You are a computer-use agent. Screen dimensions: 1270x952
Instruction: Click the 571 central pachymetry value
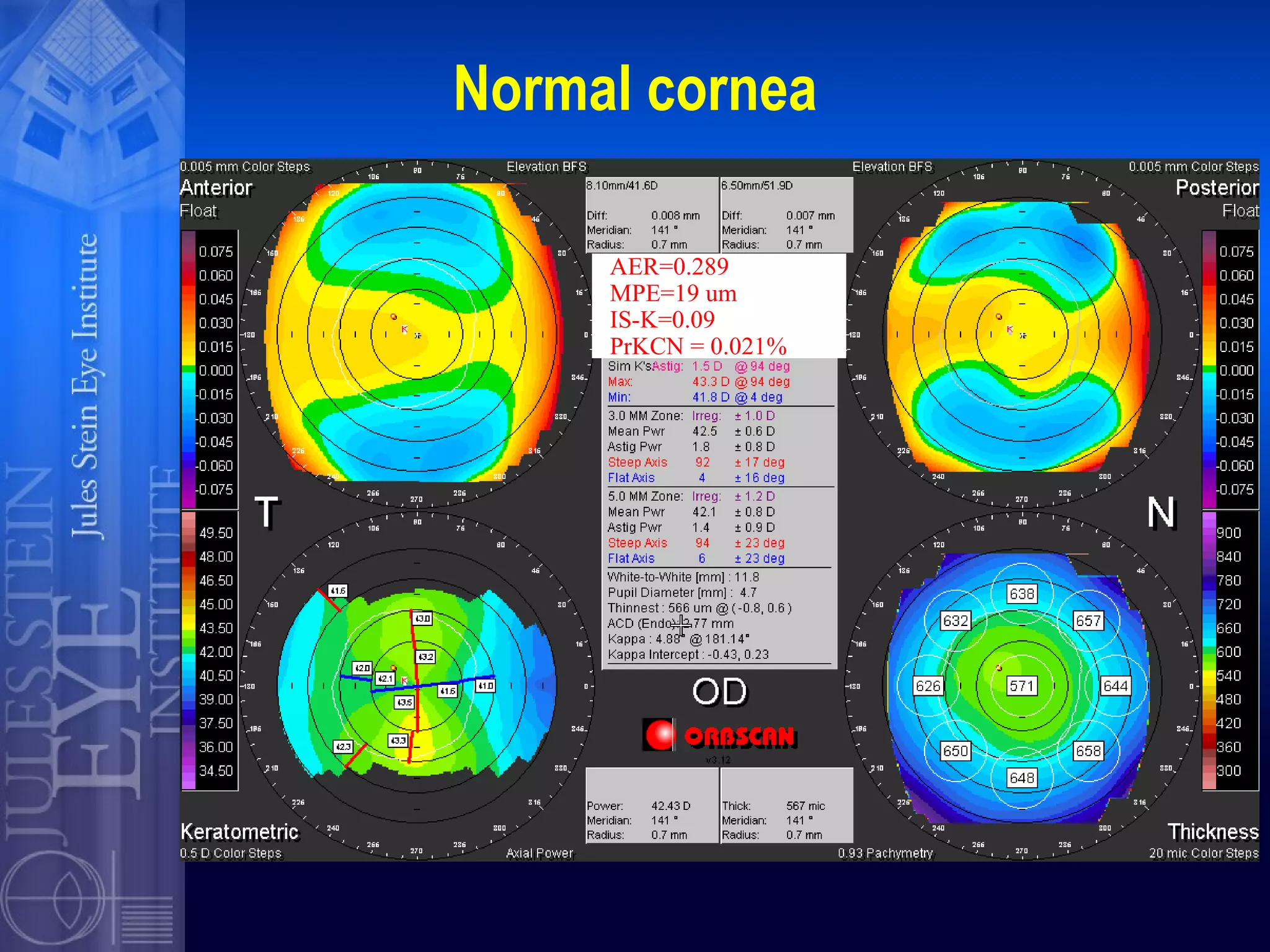[x=1021, y=686]
